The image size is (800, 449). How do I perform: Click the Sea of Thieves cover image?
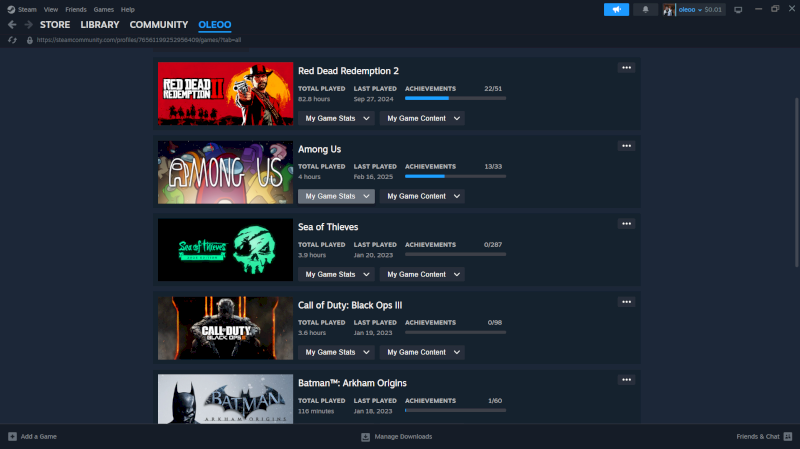[226, 250]
